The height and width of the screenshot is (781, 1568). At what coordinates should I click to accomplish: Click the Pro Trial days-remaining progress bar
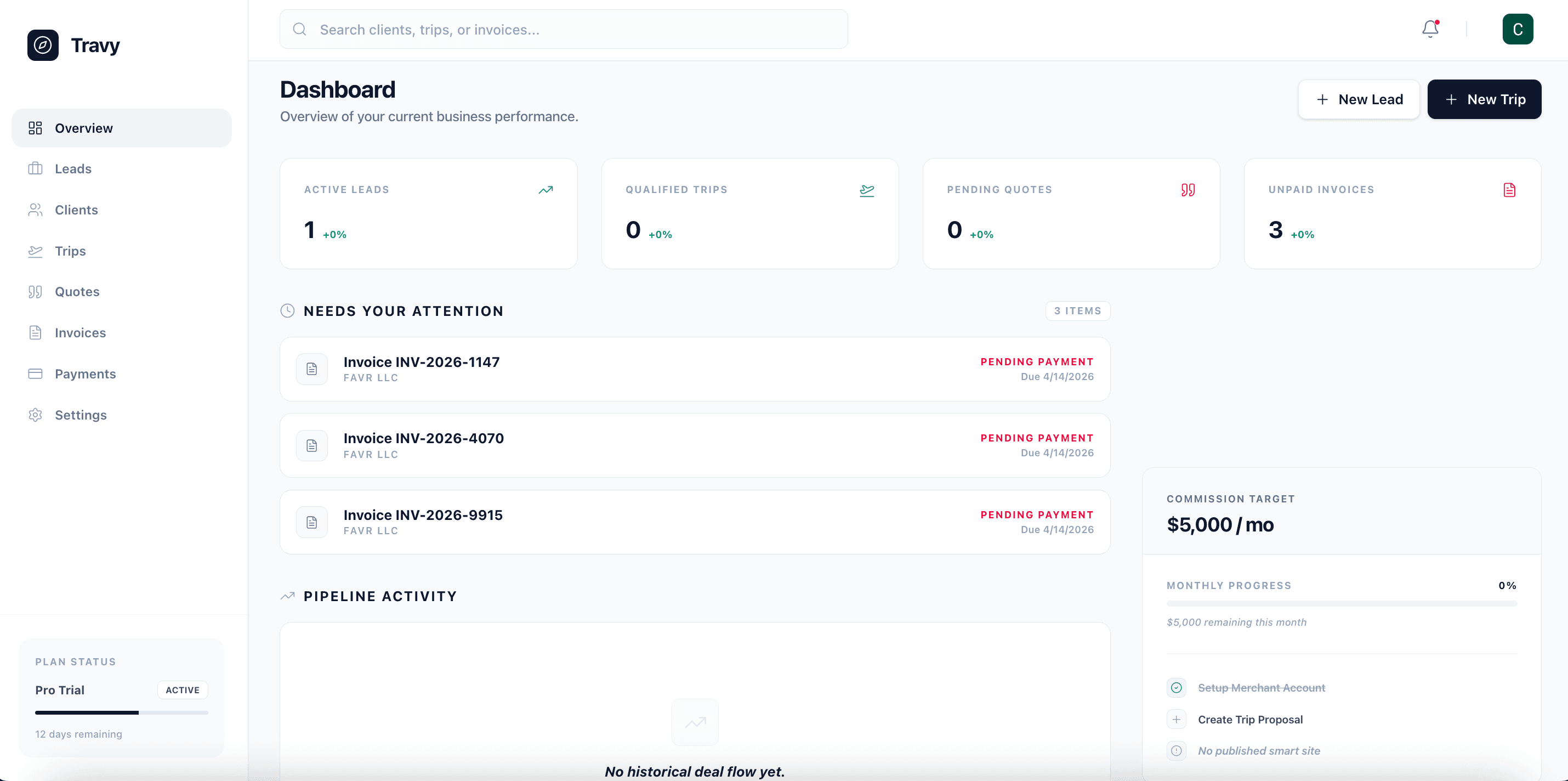point(121,712)
